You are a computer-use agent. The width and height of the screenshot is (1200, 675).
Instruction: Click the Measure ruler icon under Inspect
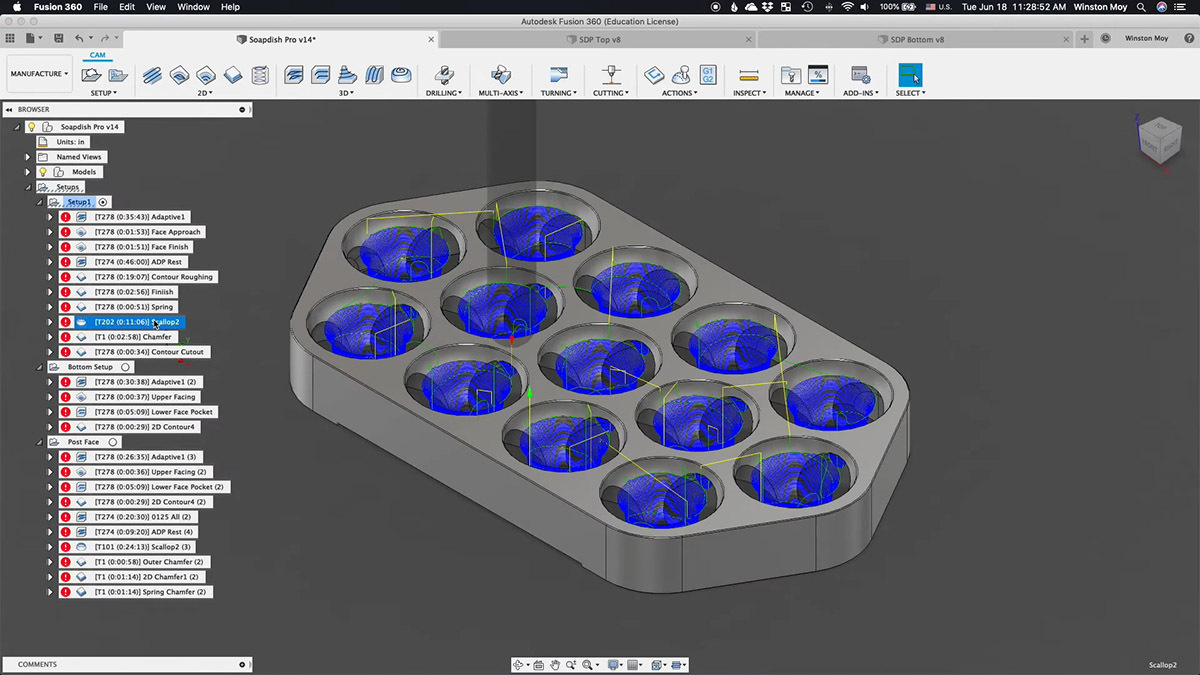(x=747, y=75)
